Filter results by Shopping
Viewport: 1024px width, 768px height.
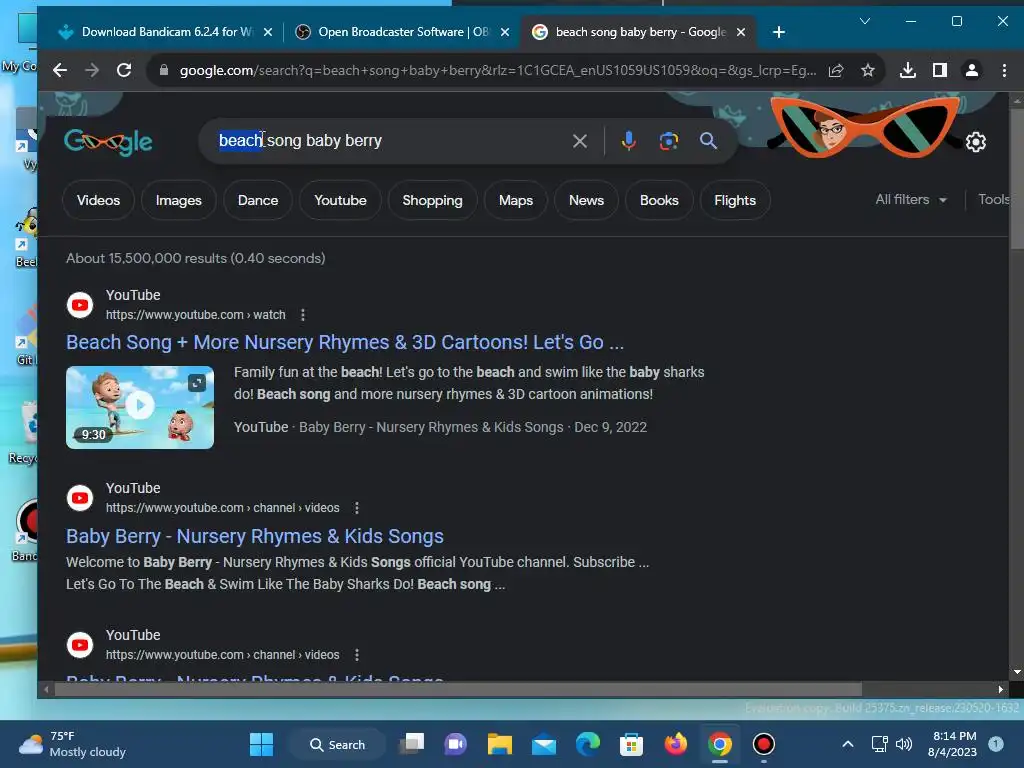coord(432,200)
